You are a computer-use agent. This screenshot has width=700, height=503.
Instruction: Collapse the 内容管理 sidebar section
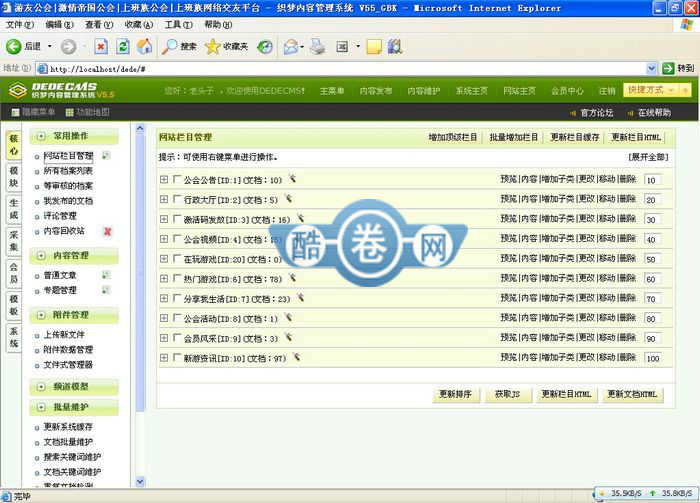coord(41,256)
